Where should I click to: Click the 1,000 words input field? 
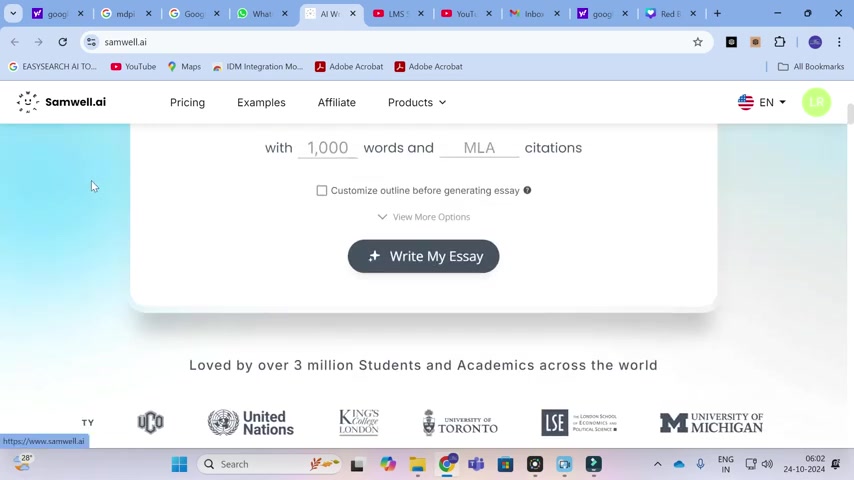tap(327, 148)
